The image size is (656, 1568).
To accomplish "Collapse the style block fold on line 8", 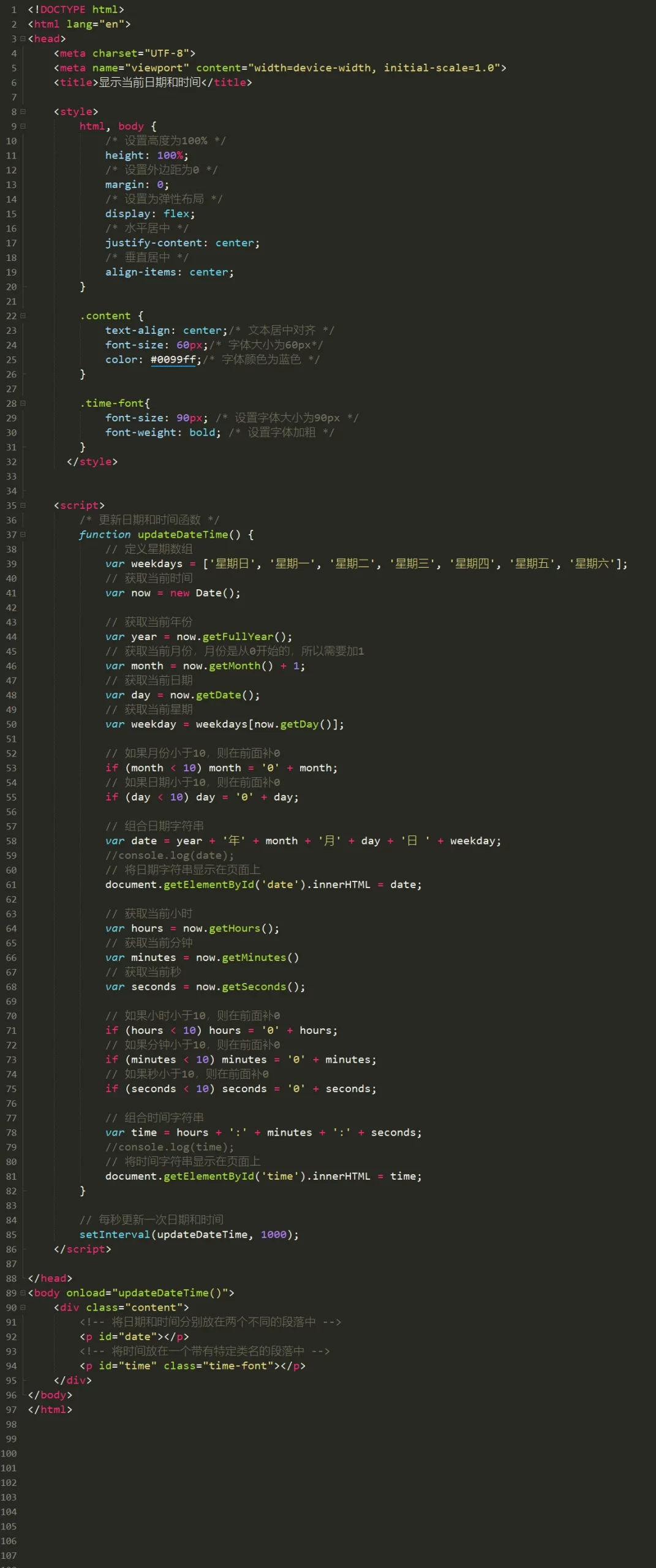I will (x=23, y=111).
